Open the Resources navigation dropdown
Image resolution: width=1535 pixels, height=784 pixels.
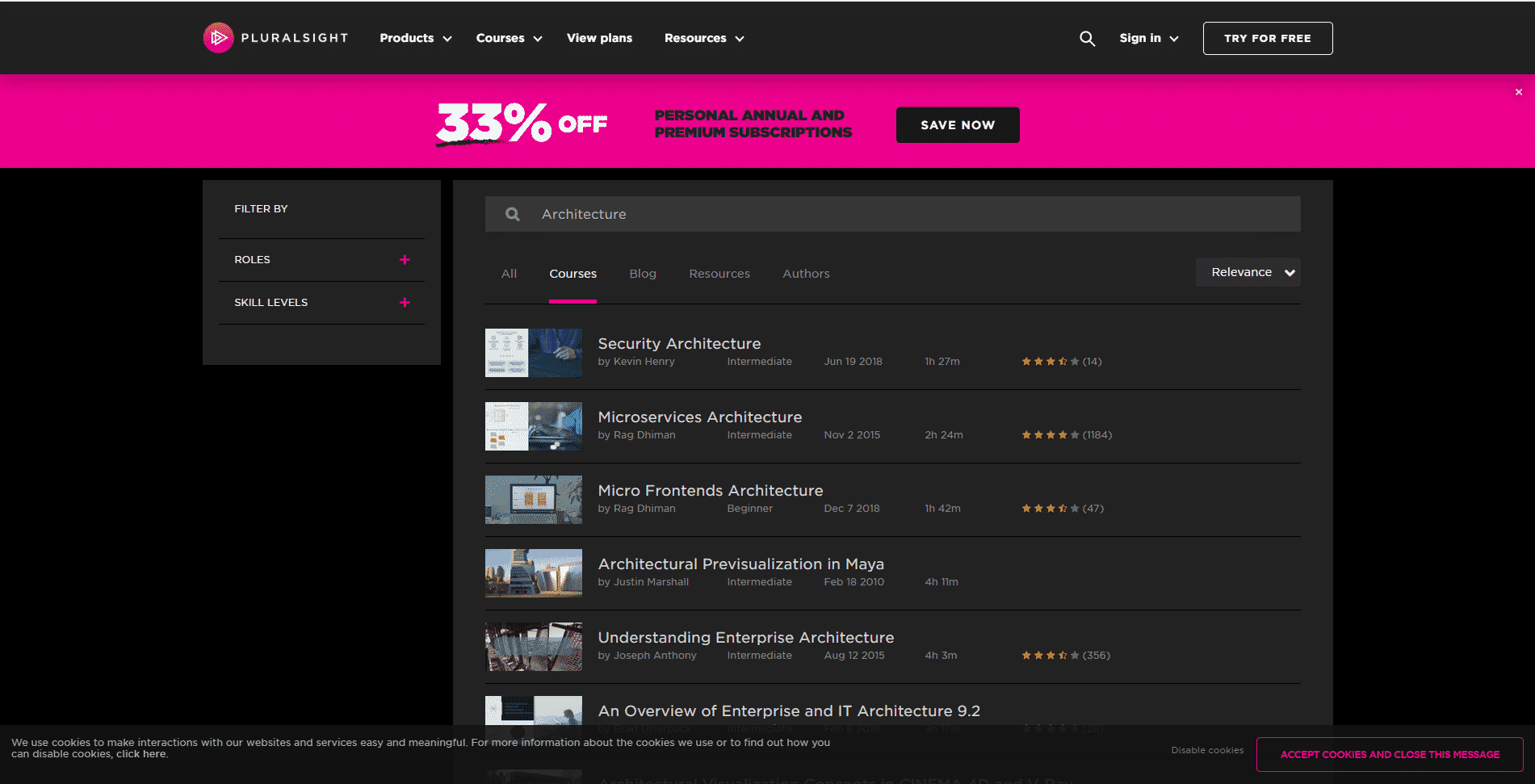[x=704, y=38]
